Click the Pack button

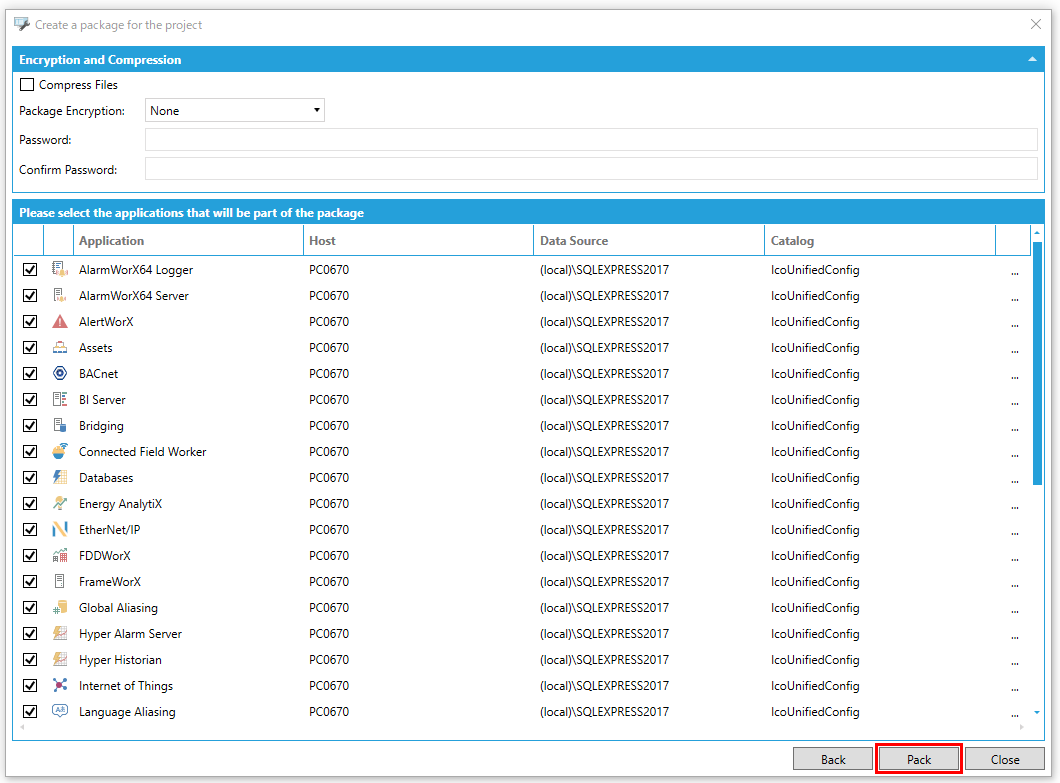(919, 760)
